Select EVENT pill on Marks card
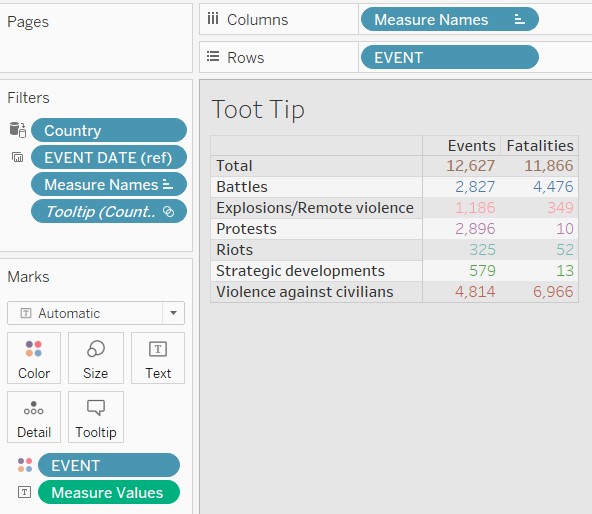This screenshot has height=514, width=592. (x=109, y=465)
